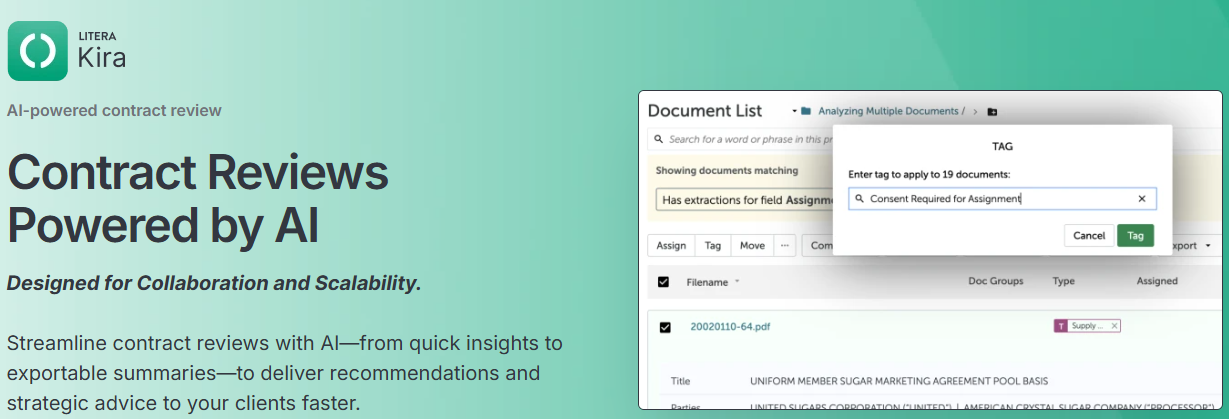Click the Tag toolbar button
Viewport: 1229px width, 419px height.
click(713, 245)
